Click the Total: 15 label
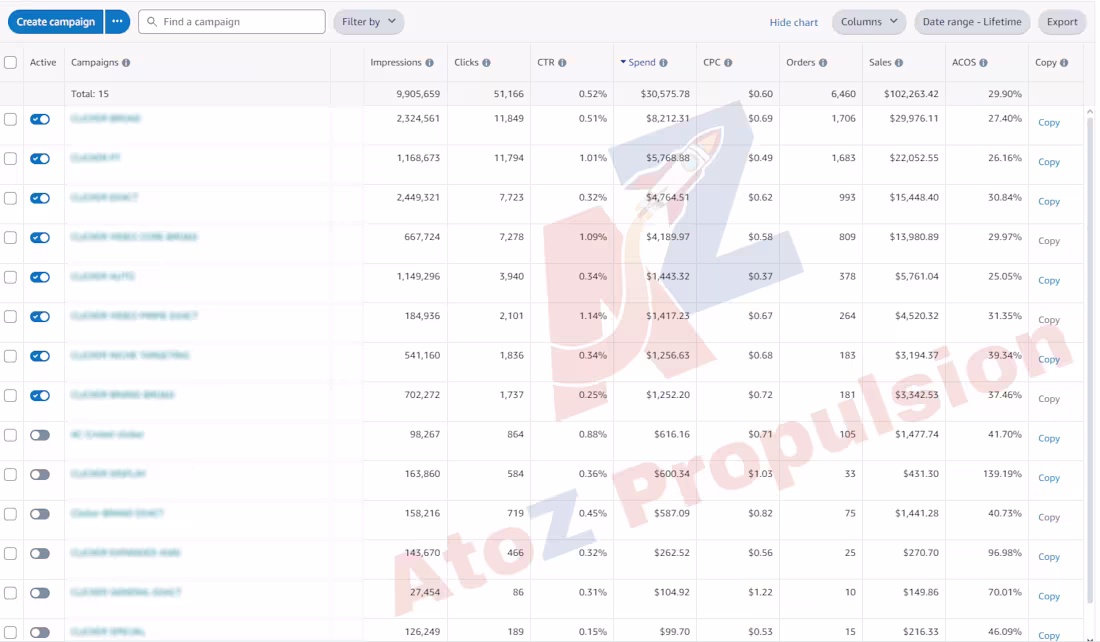This screenshot has width=1100, height=642. click(90, 93)
